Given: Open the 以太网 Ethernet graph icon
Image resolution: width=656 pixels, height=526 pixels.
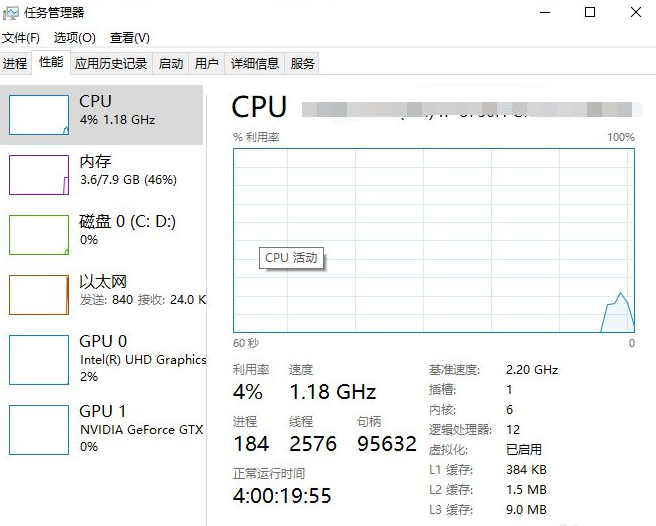Looking at the screenshot, I should coord(39,295).
